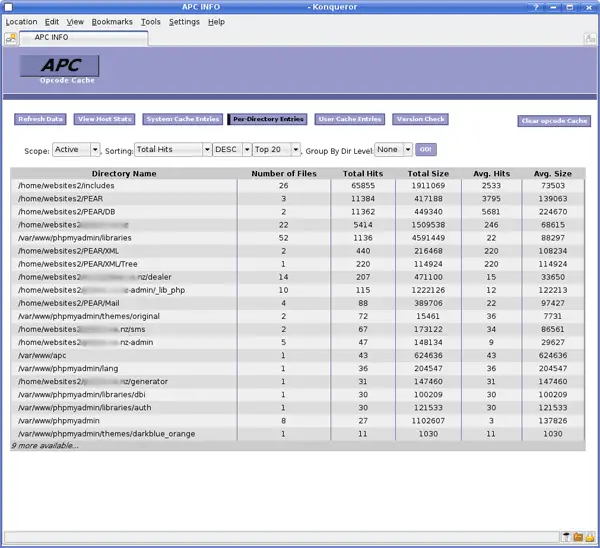Select Per-Directory Entries button
Screen dimensions: 600x548
coord(267,119)
